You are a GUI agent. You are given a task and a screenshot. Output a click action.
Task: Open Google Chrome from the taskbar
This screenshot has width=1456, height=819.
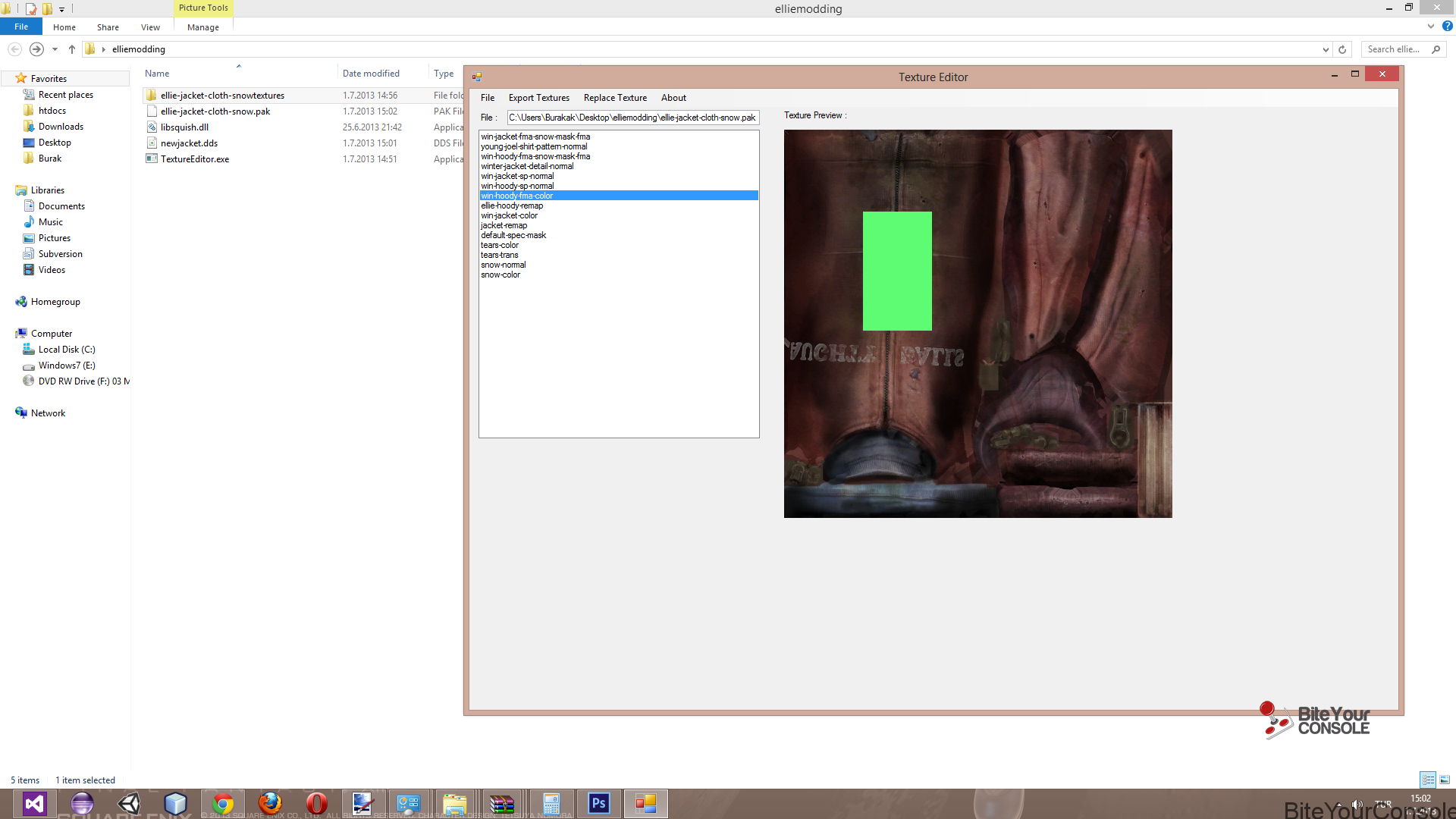[223, 803]
